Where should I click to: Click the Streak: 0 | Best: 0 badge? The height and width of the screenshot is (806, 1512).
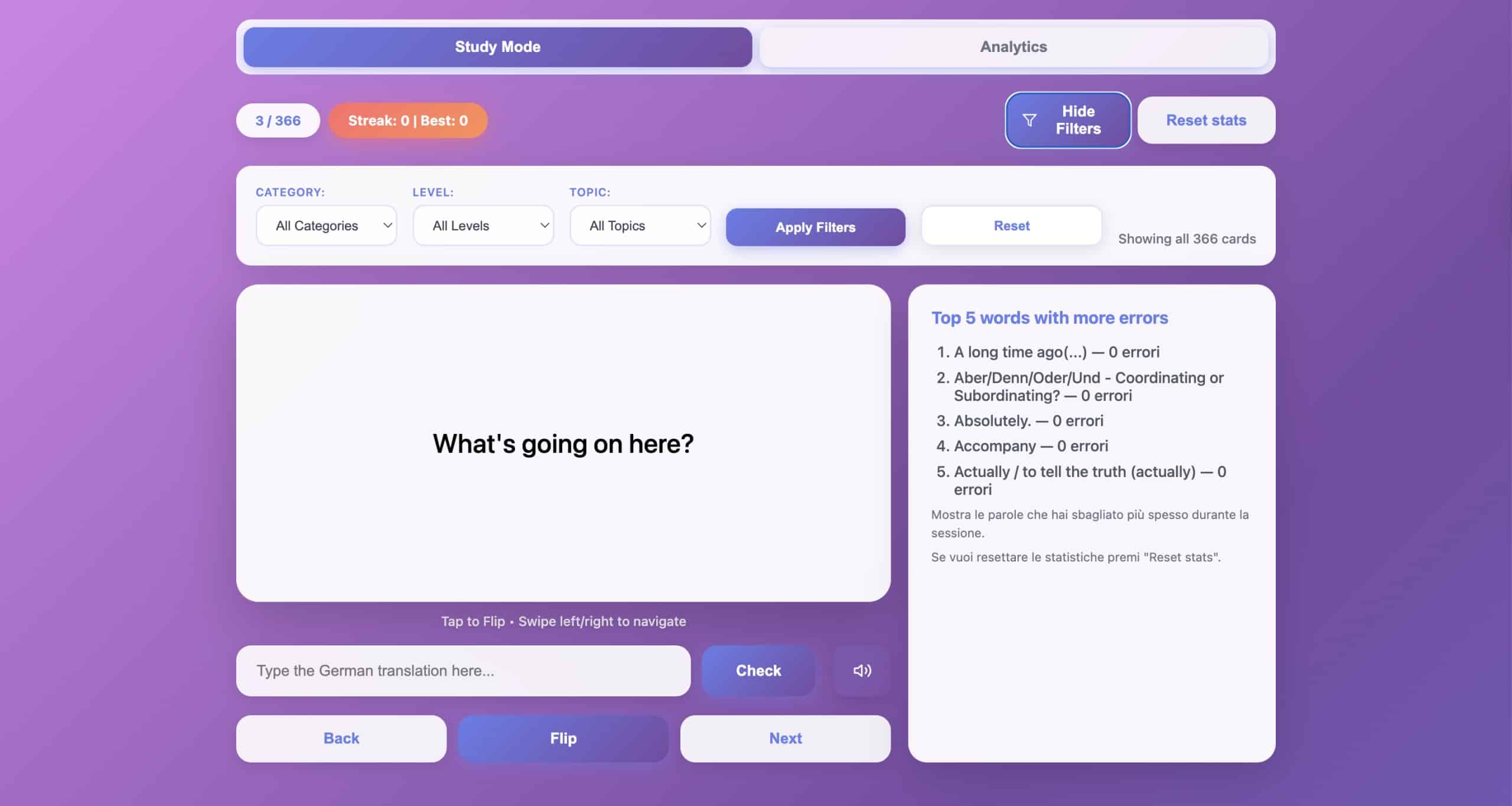[x=408, y=120]
